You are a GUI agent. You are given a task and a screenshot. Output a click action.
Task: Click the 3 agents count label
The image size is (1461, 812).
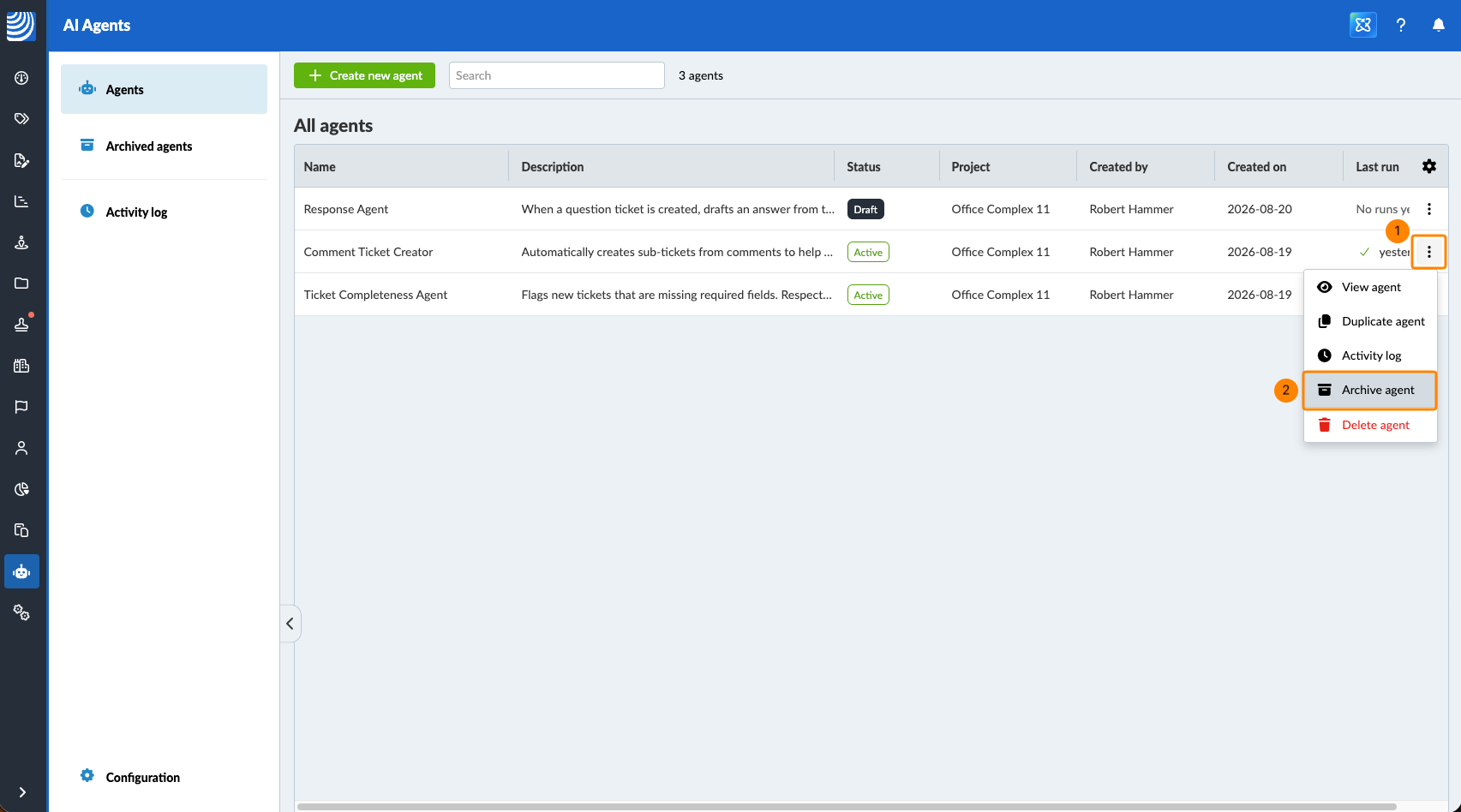tap(701, 75)
